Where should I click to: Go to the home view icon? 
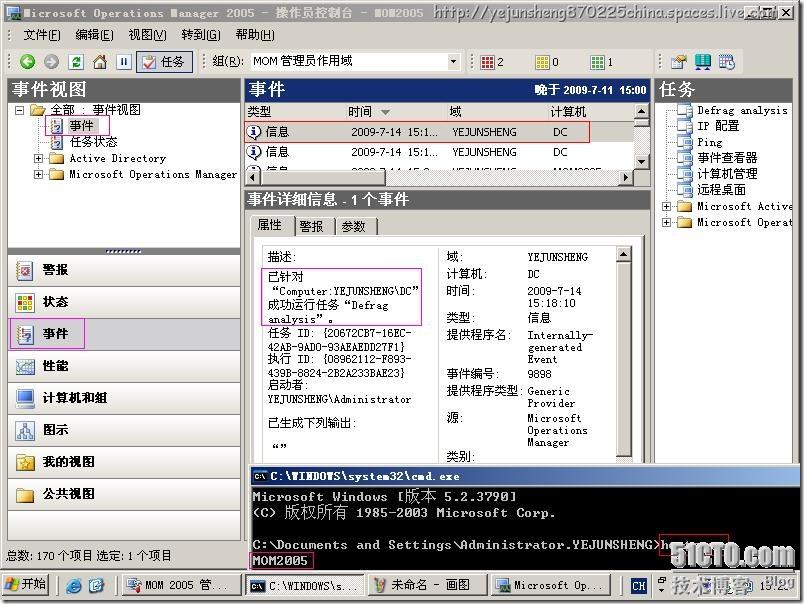pyautogui.click(x=100, y=62)
